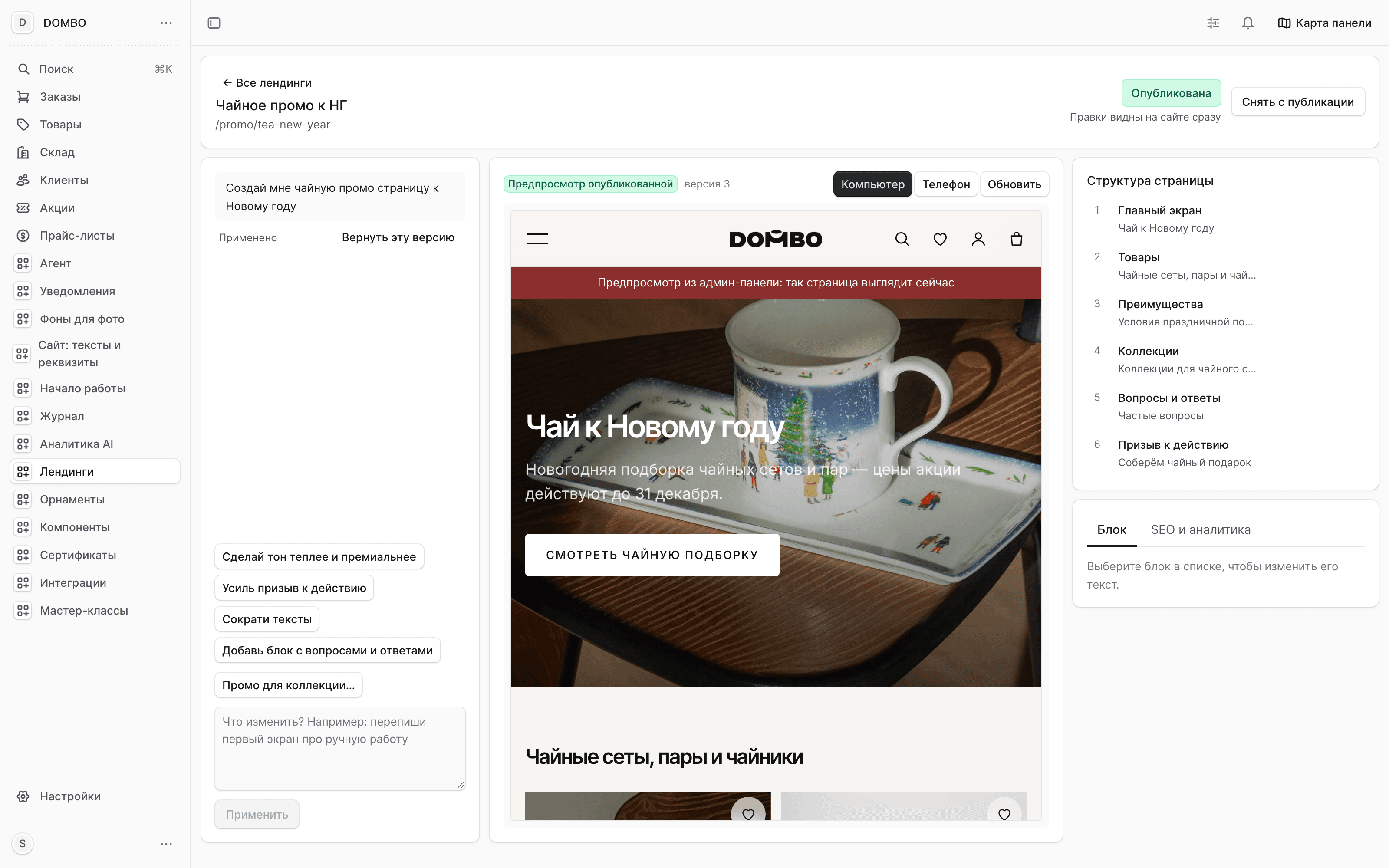Click СМОТРЕТЬ ЧАЙНУЮ ПОДБОРКУ in preview
Viewport: 1389px width, 868px height.
(652, 555)
